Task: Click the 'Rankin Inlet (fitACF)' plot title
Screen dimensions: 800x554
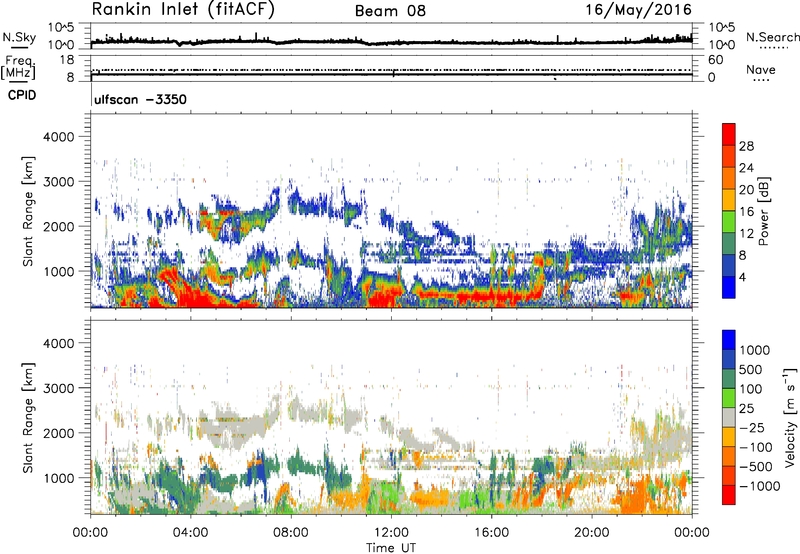Action: coord(183,10)
